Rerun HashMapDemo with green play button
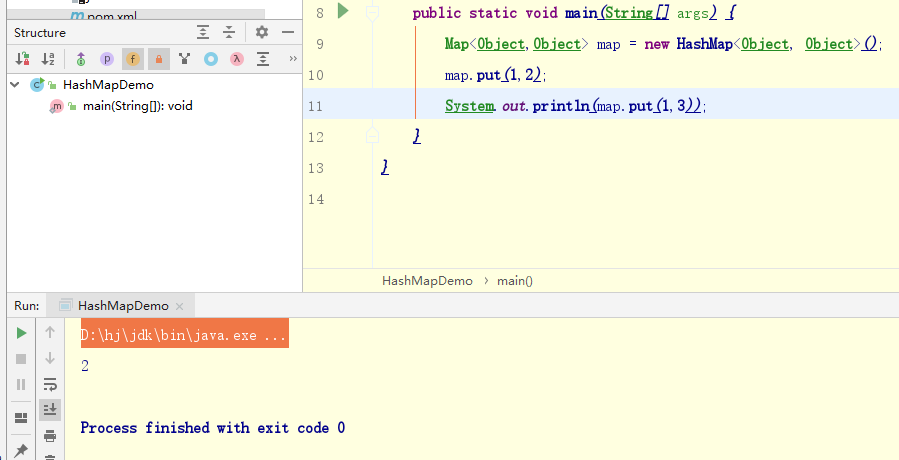The width and height of the screenshot is (899, 460). click(21, 333)
